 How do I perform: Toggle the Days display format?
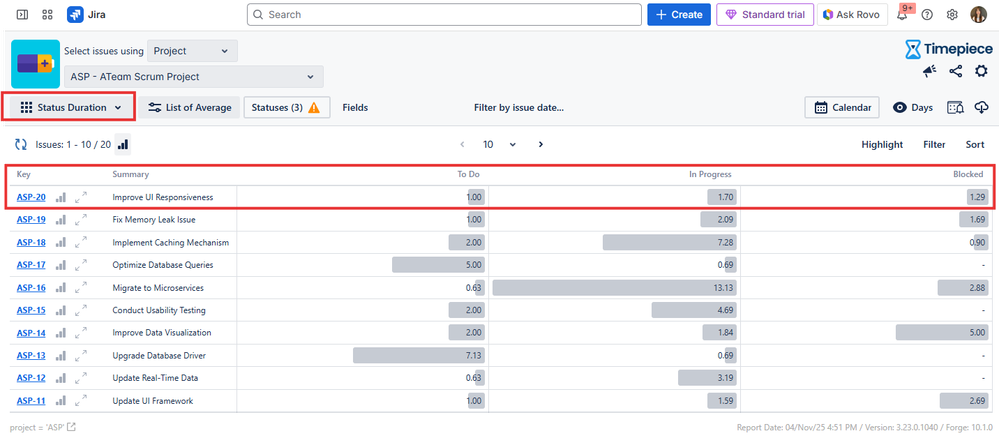(912, 108)
